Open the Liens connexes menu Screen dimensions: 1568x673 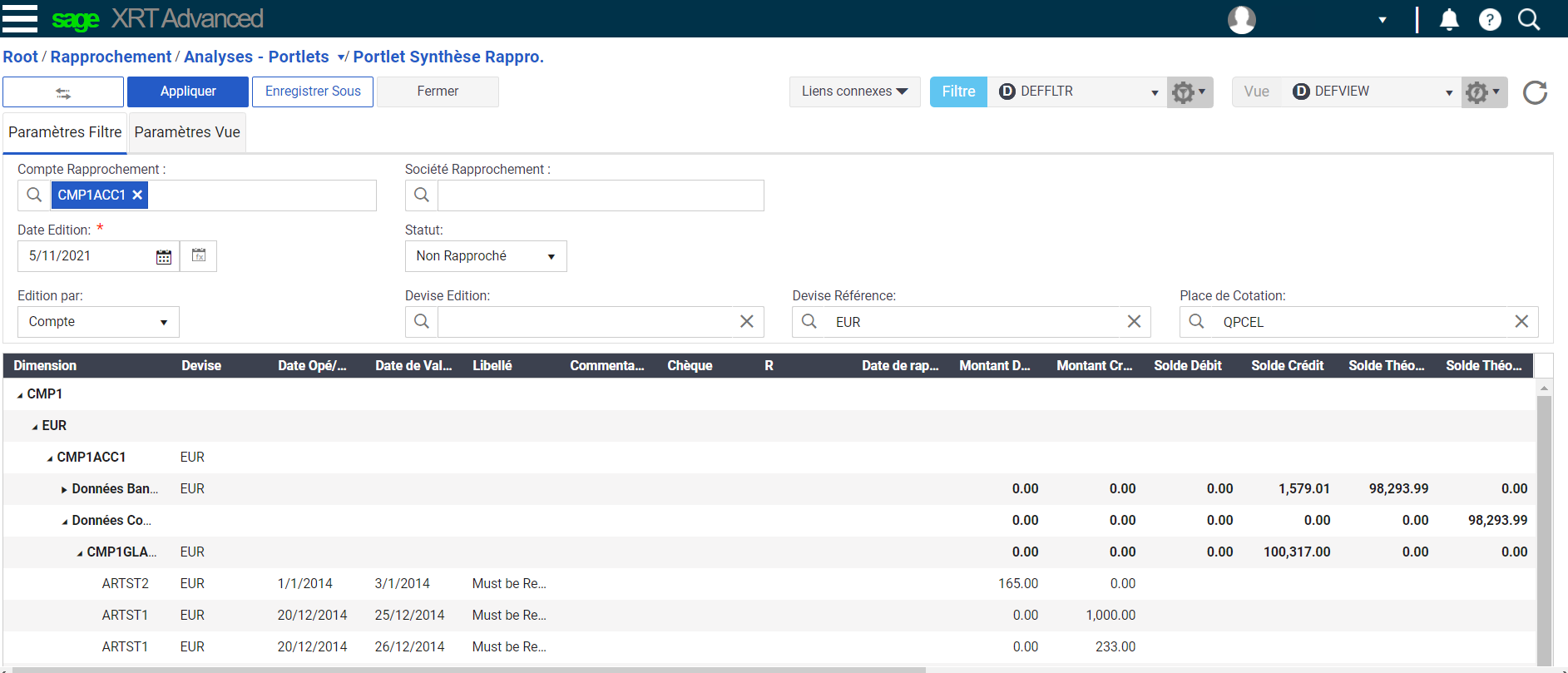pos(854,92)
